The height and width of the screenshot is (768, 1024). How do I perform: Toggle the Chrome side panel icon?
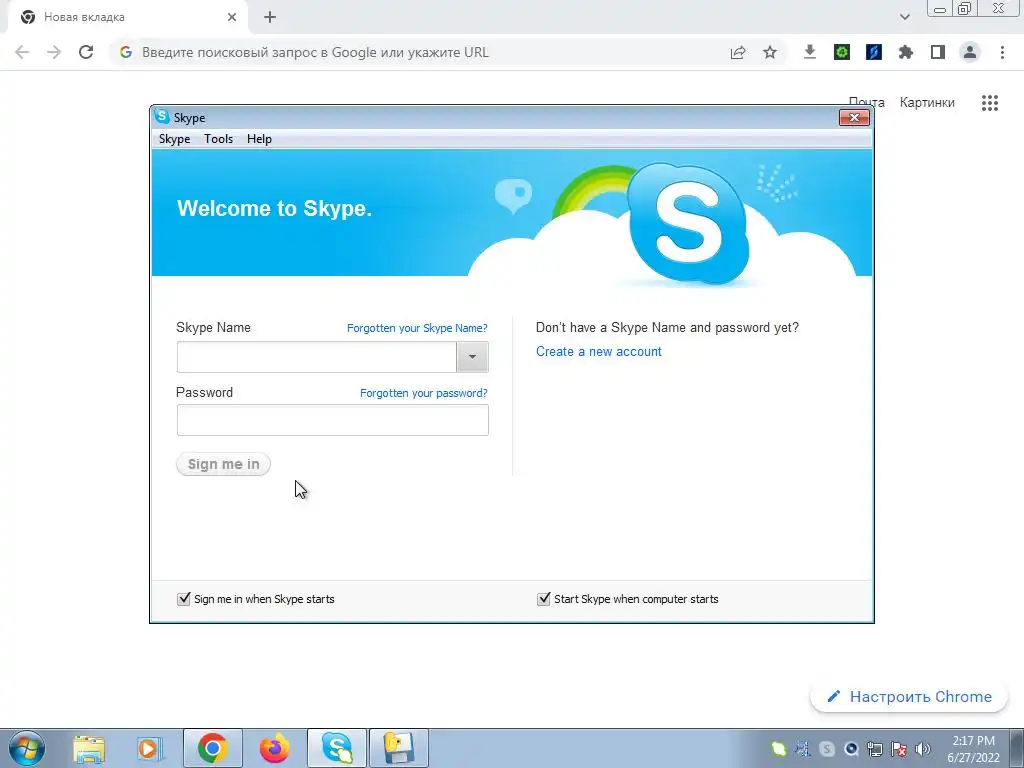(x=938, y=52)
